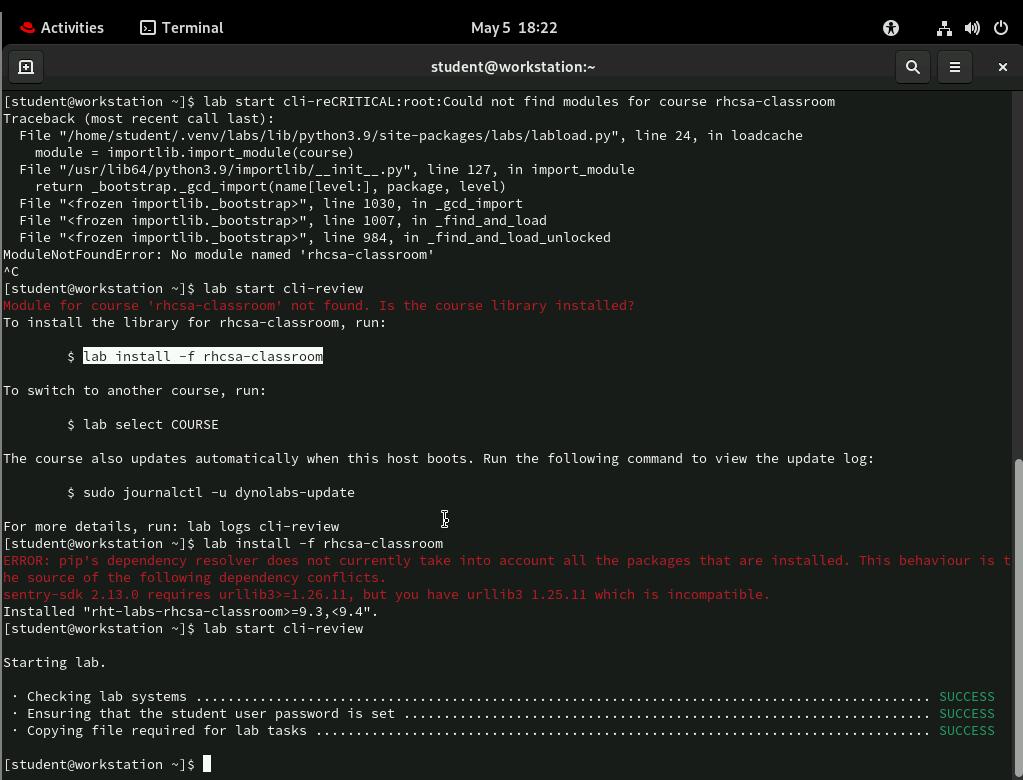1023x780 pixels.
Task: Click the Red Hat logo icon
Action: click(28, 28)
